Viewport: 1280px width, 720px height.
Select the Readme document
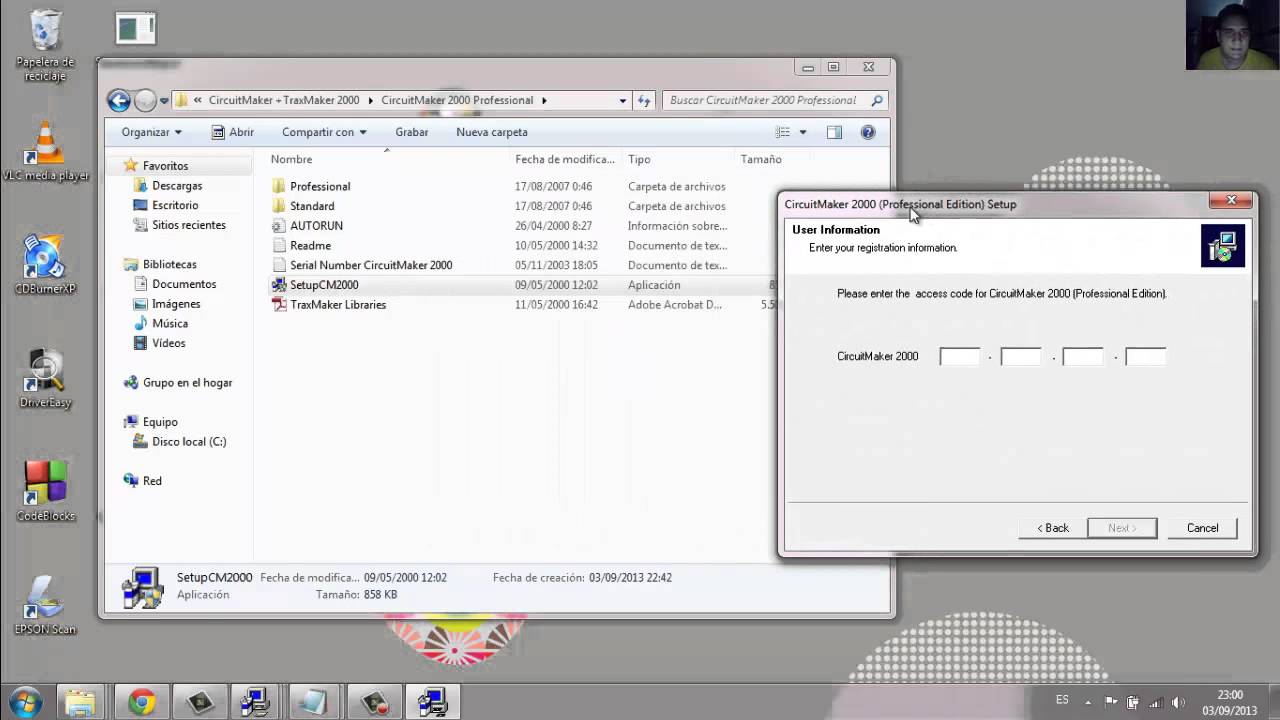click(x=310, y=245)
